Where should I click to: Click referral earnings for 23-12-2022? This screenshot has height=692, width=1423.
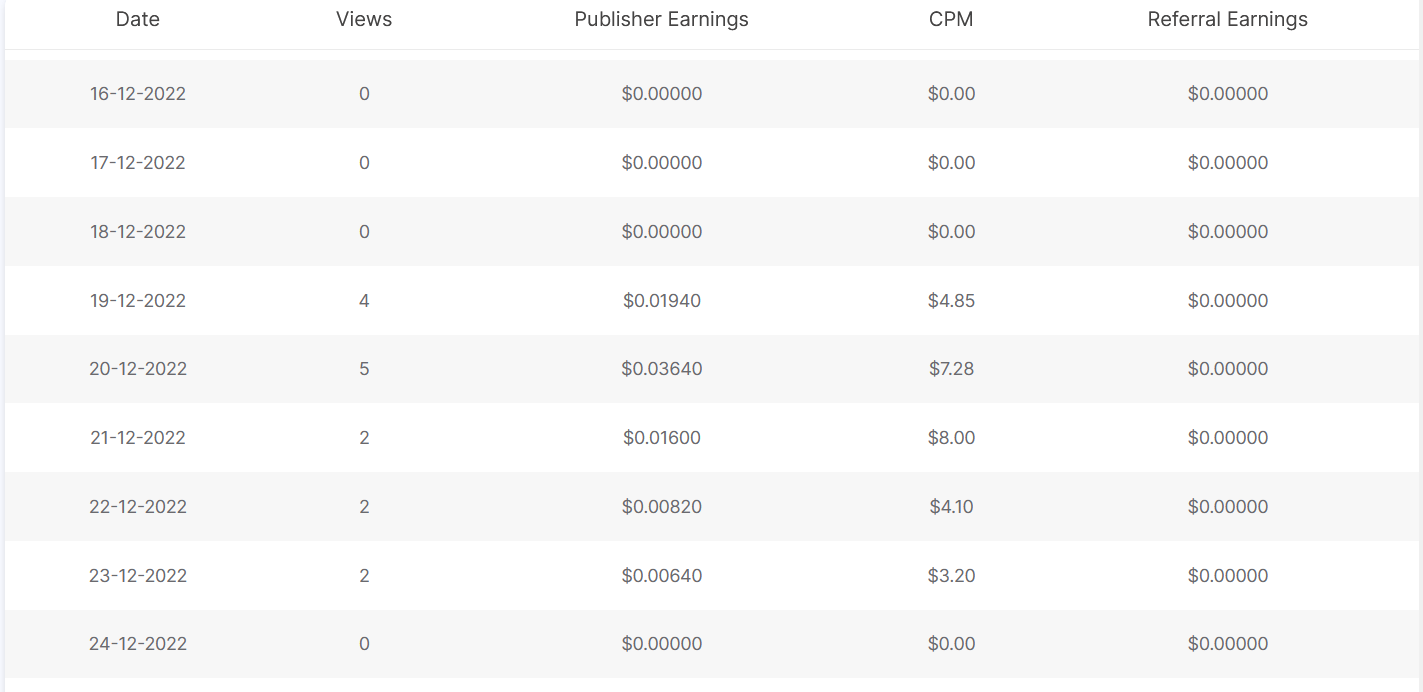(x=1228, y=576)
